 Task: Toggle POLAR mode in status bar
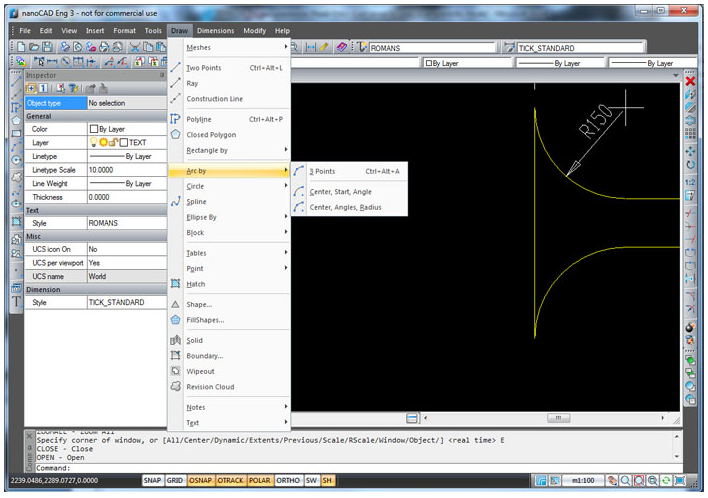260,480
